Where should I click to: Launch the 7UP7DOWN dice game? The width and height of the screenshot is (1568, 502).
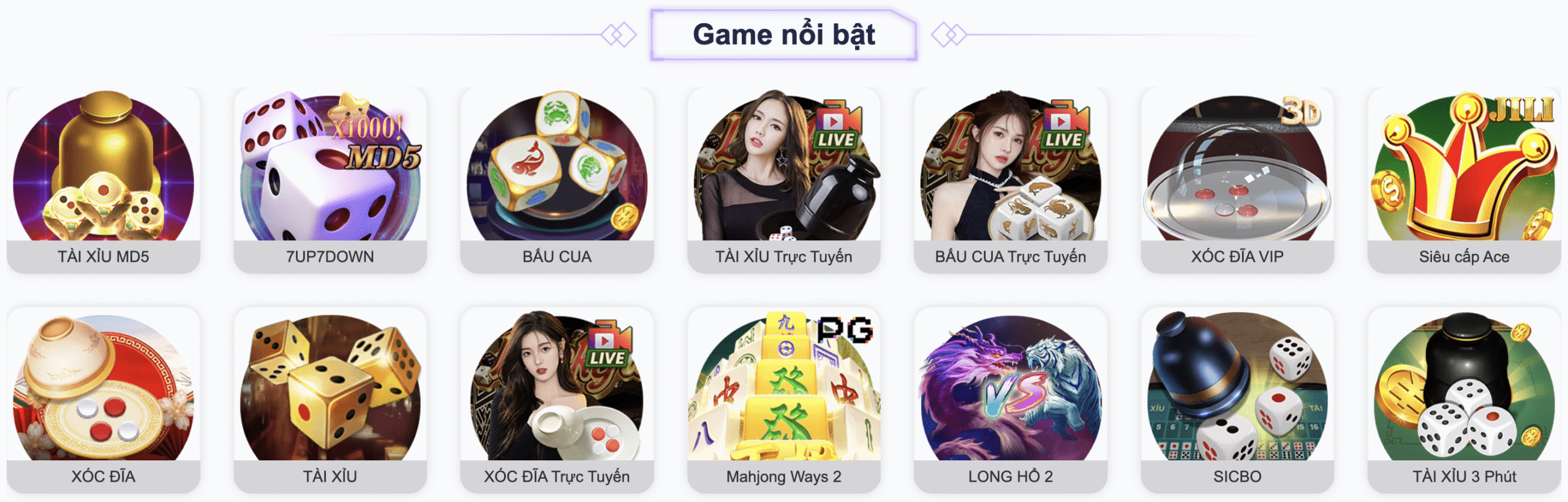pyautogui.click(x=330, y=165)
